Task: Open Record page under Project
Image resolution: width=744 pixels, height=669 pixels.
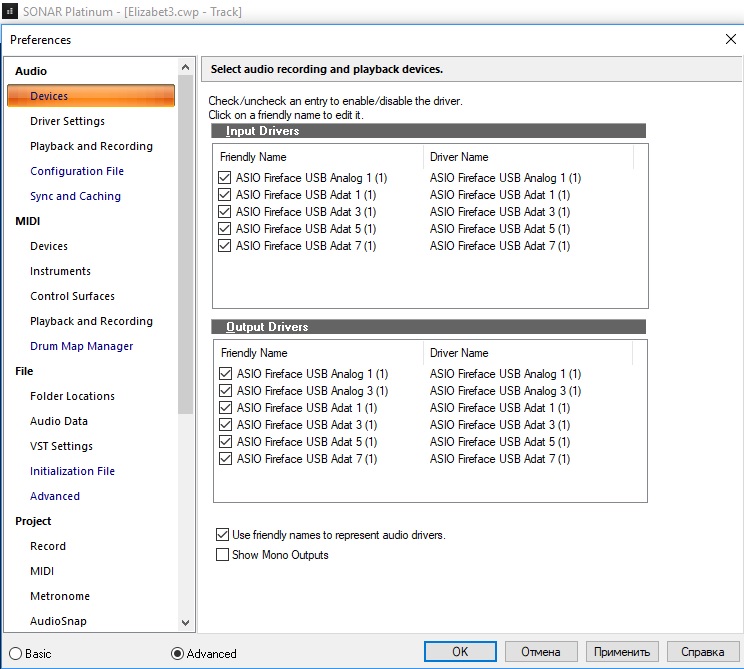Action: (48, 546)
